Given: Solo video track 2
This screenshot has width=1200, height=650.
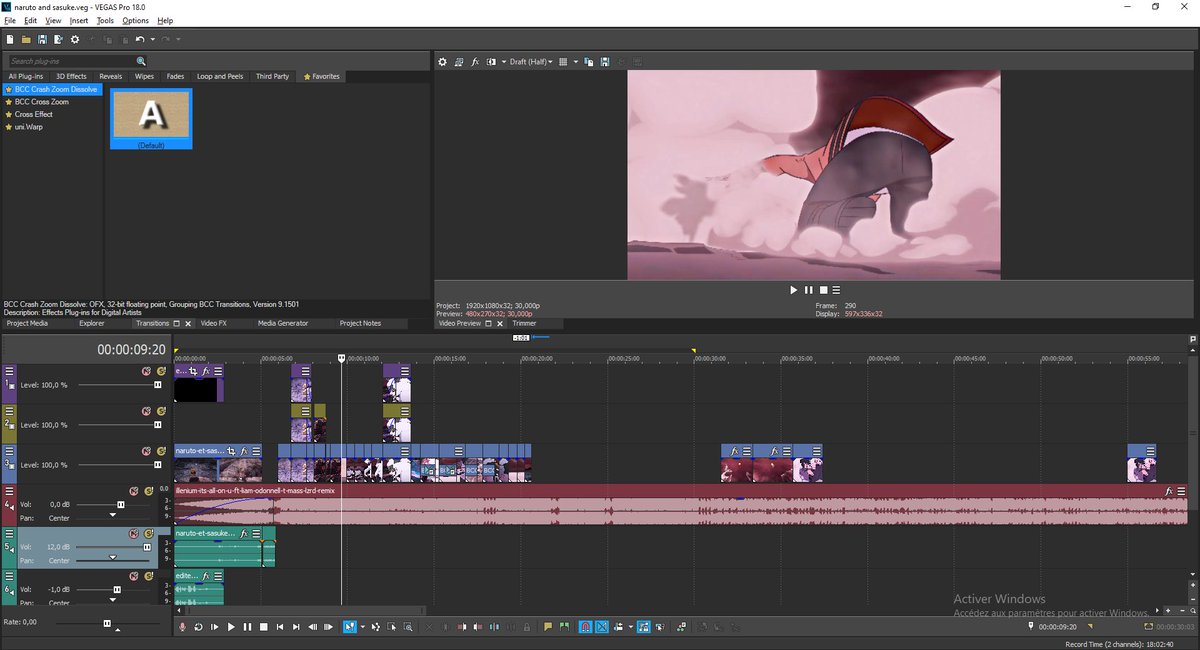Looking at the screenshot, I should tap(161, 410).
